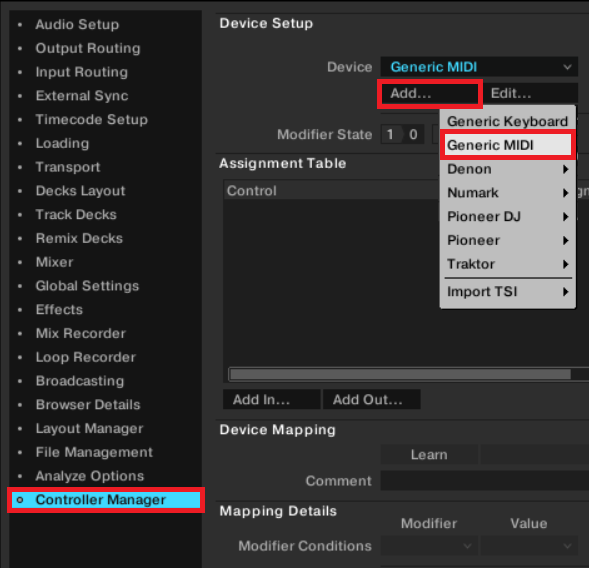Image resolution: width=589 pixels, height=568 pixels.
Task: Click the Edit... device button
Action: (x=530, y=93)
